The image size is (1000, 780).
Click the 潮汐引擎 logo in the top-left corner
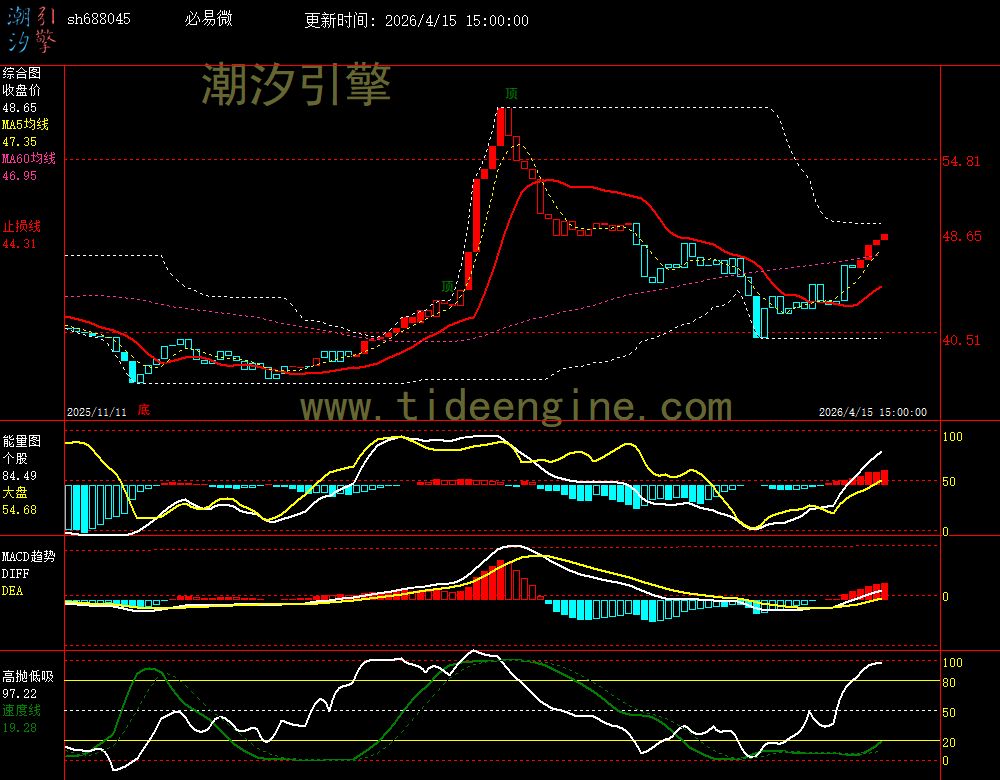[x=30, y=28]
